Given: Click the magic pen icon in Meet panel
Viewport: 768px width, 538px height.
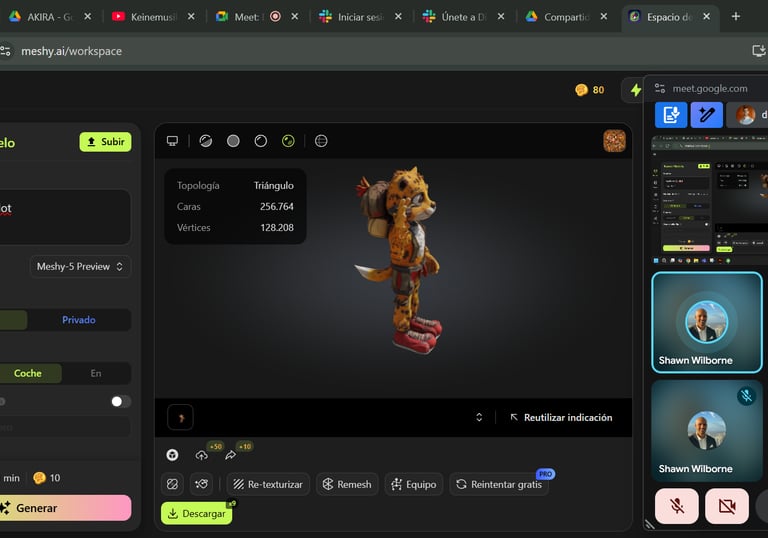Looking at the screenshot, I should [x=706, y=115].
